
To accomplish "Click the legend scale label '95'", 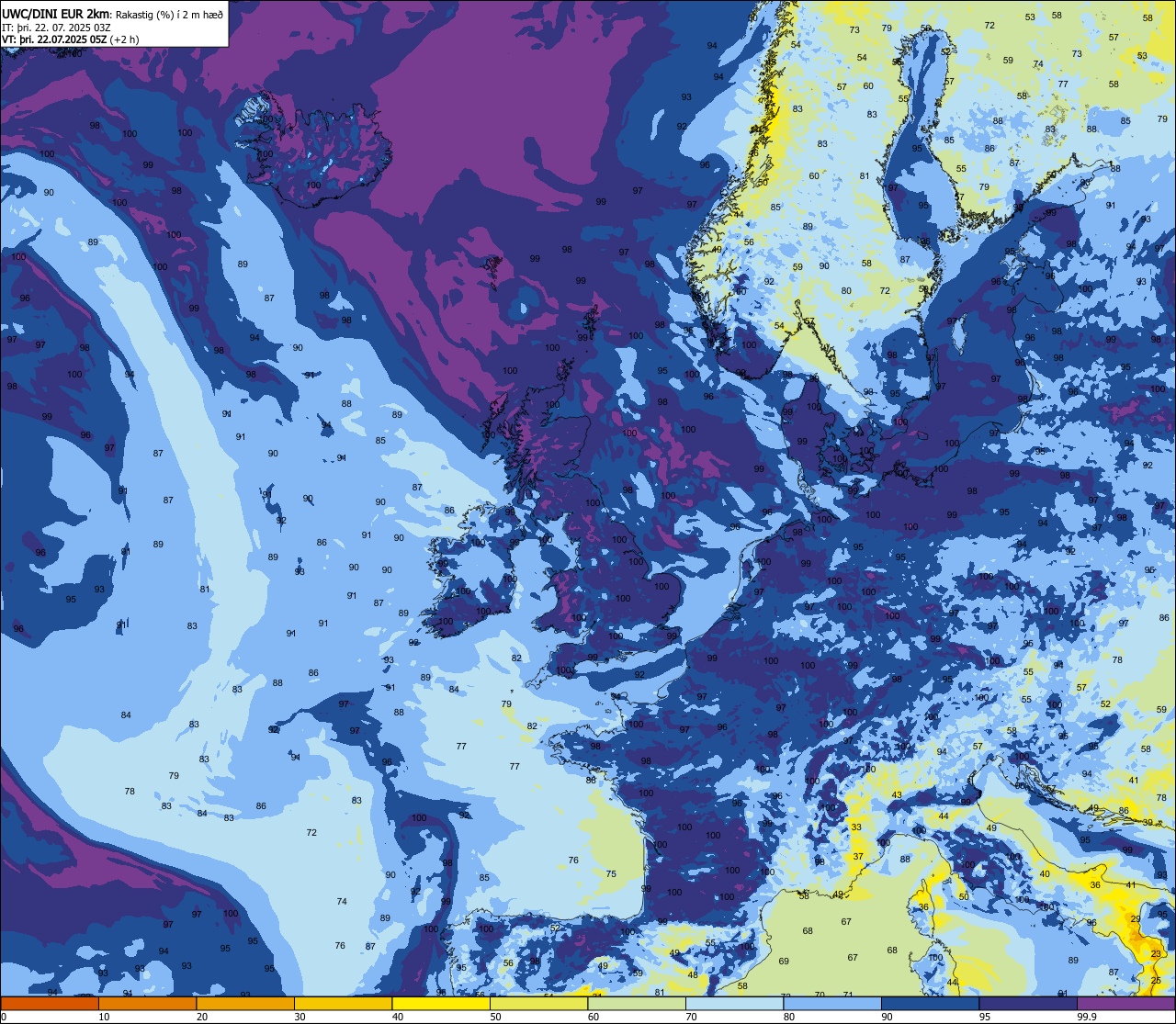I will (984, 1017).
